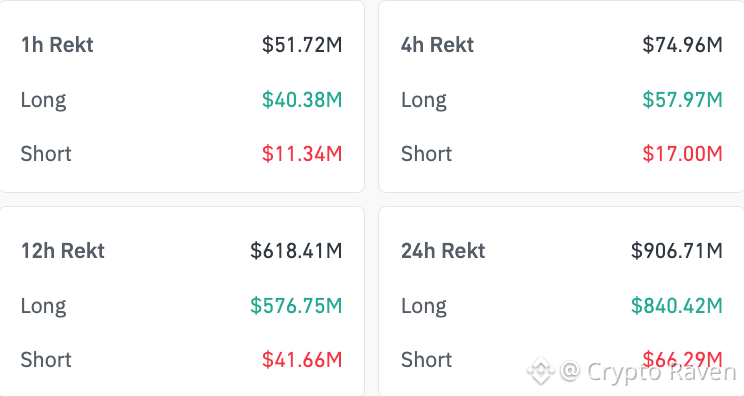
Task: Click the $840.42M long value
Action: click(677, 305)
